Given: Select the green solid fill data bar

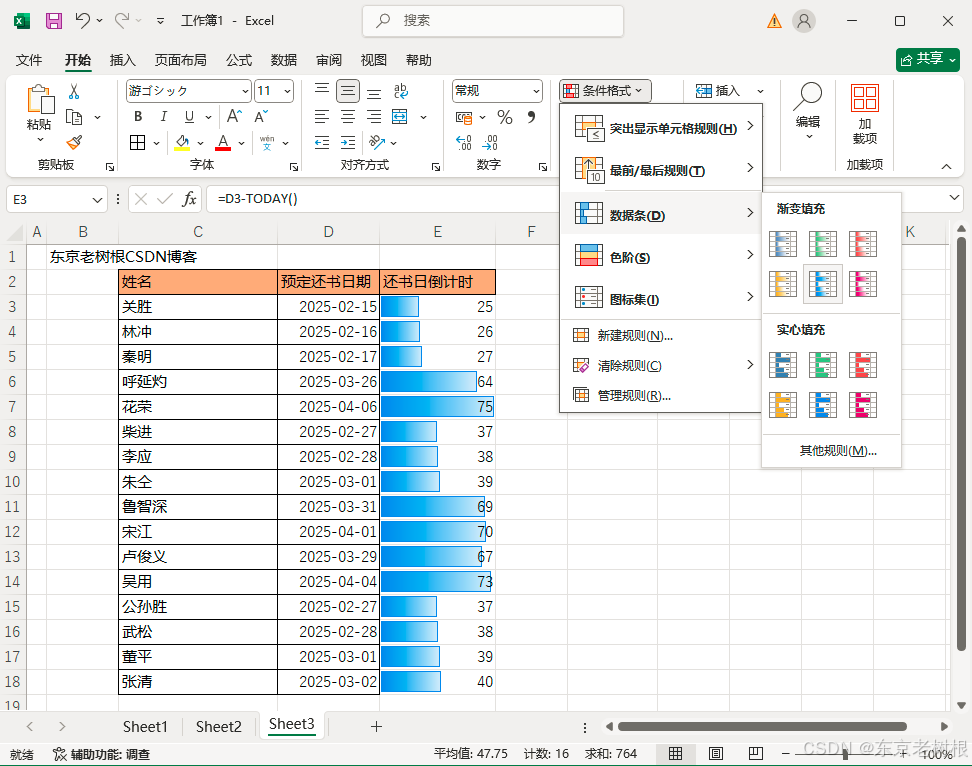Looking at the screenshot, I should click(x=823, y=364).
